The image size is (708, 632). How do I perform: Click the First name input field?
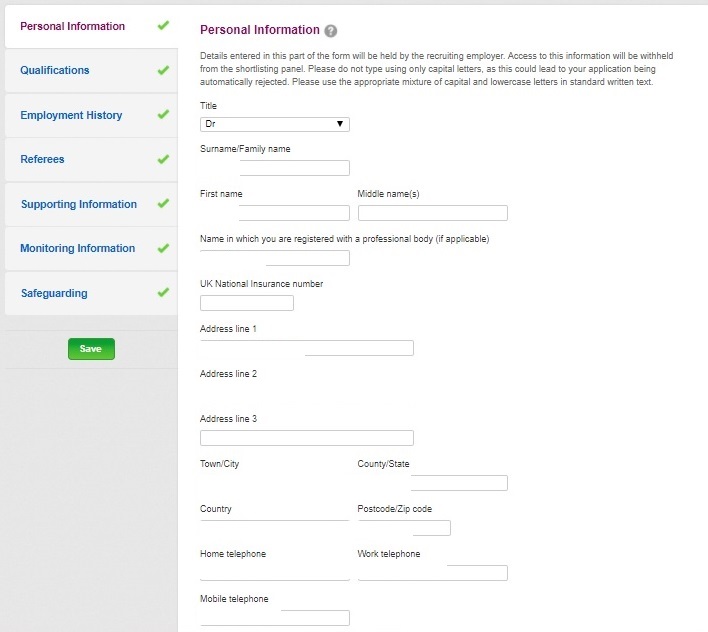tap(275, 213)
